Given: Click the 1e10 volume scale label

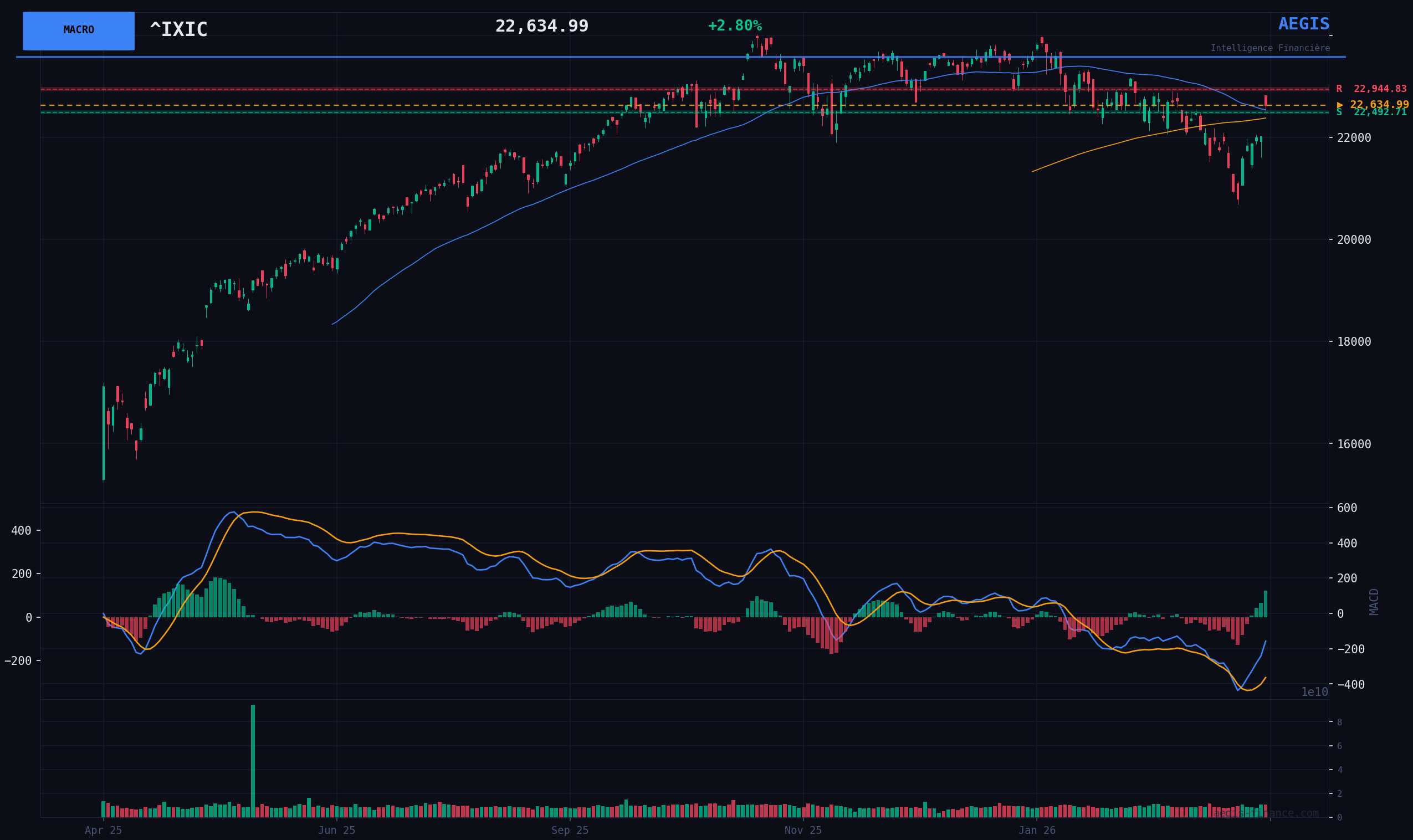Looking at the screenshot, I should point(1314,692).
